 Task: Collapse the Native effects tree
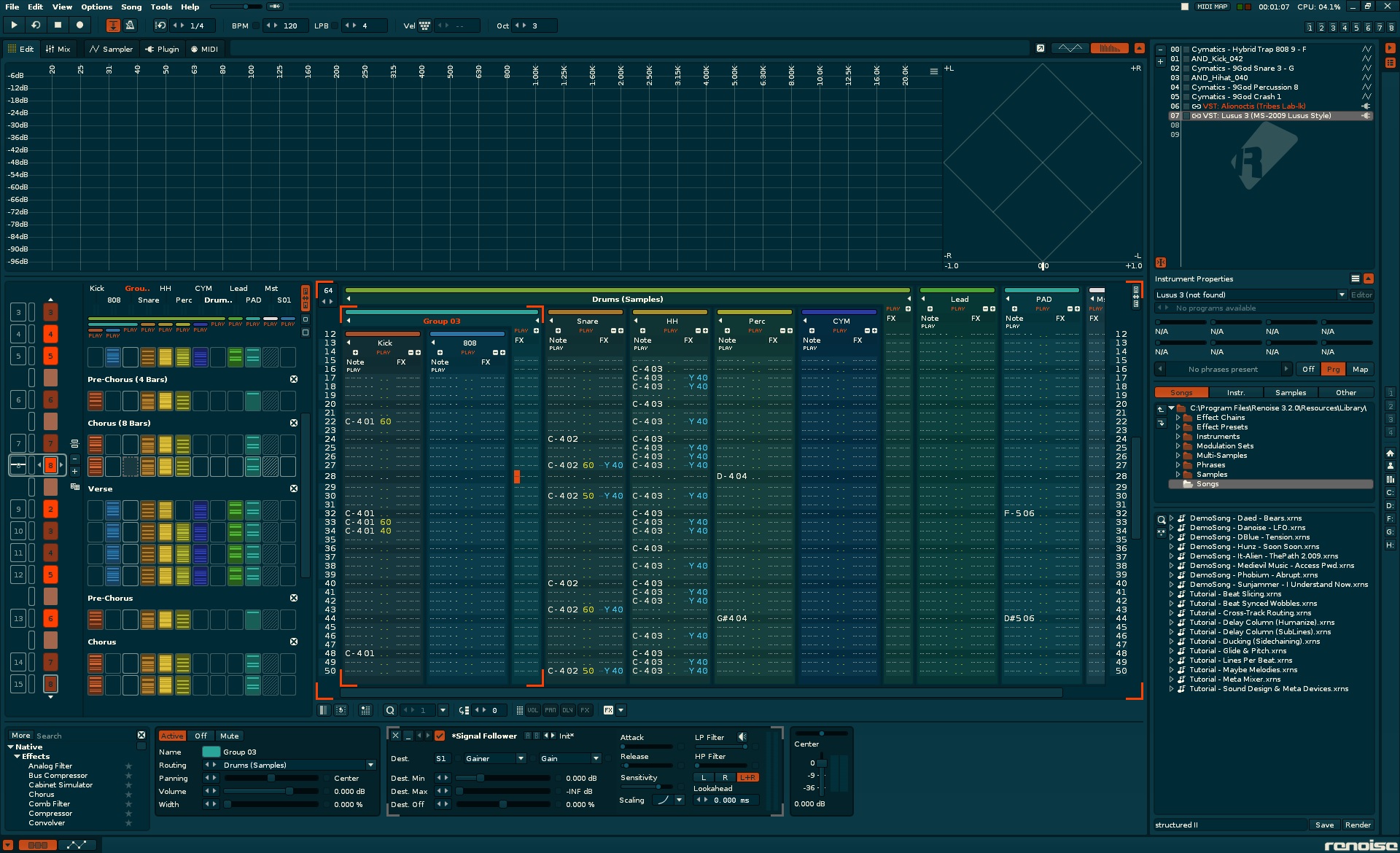click(x=11, y=747)
